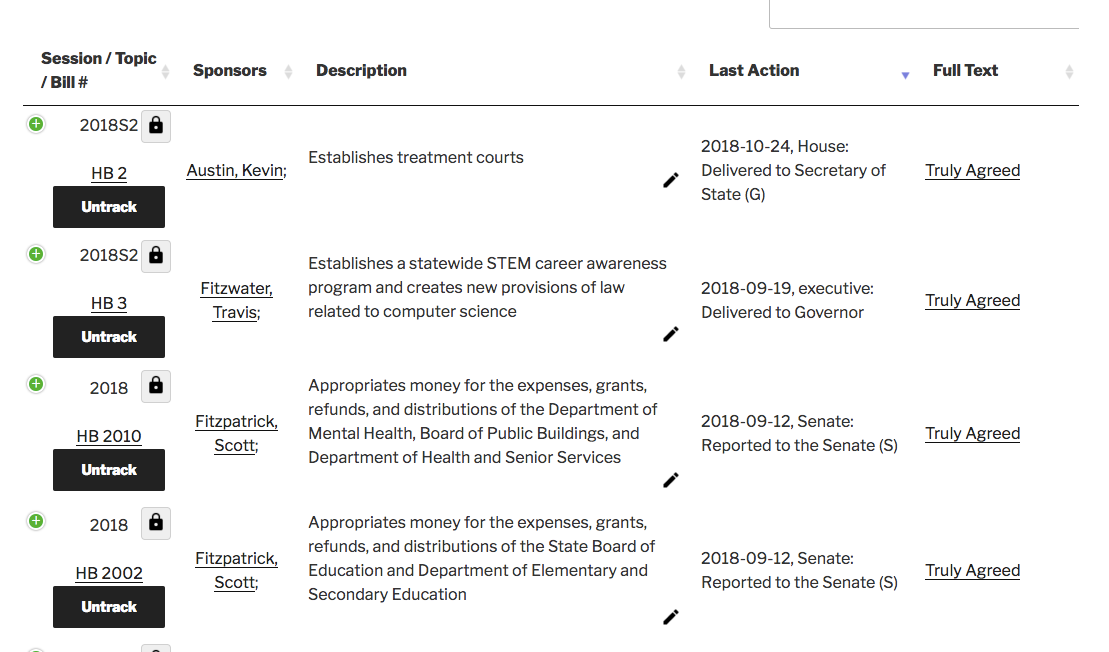Sort table by Last Action column
This screenshot has width=1109, height=652.
click(754, 71)
